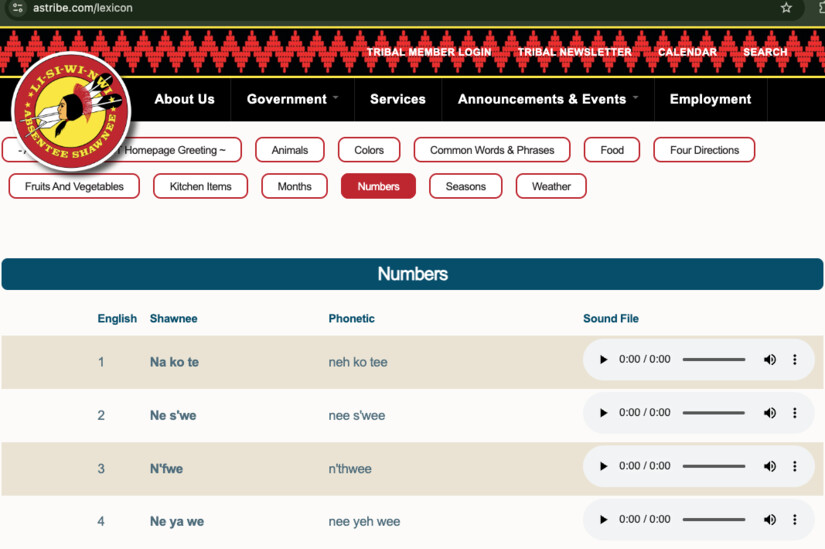Open site information icon in address bar
This screenshot has height=549, width=825.
pos(17,8)
